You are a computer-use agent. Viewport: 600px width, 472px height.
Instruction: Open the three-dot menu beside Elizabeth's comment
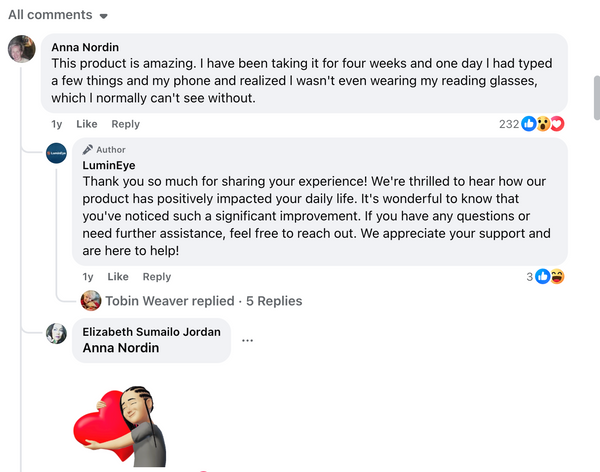(248, 340)
